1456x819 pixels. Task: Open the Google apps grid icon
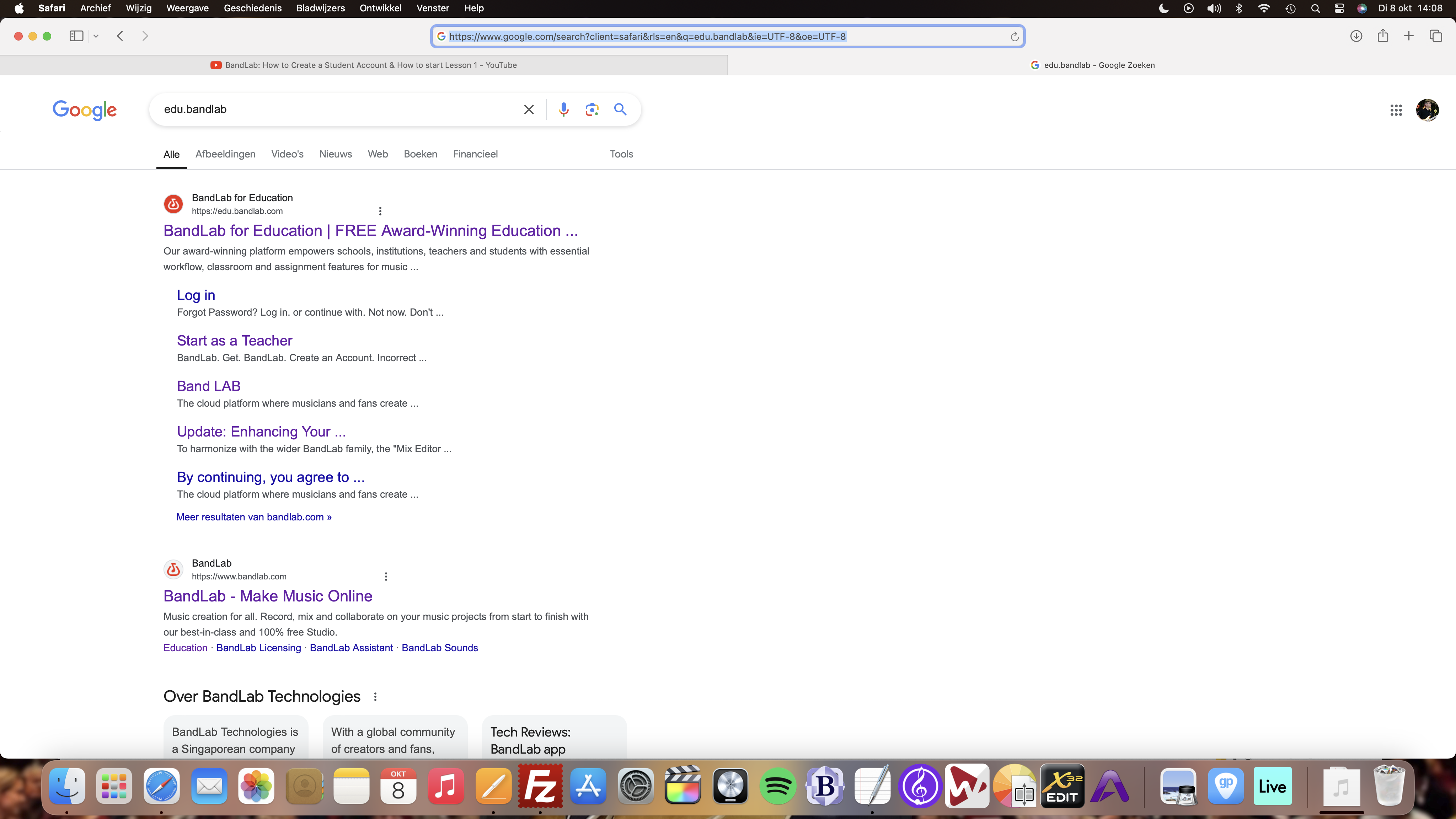[x=1396, y=110]
